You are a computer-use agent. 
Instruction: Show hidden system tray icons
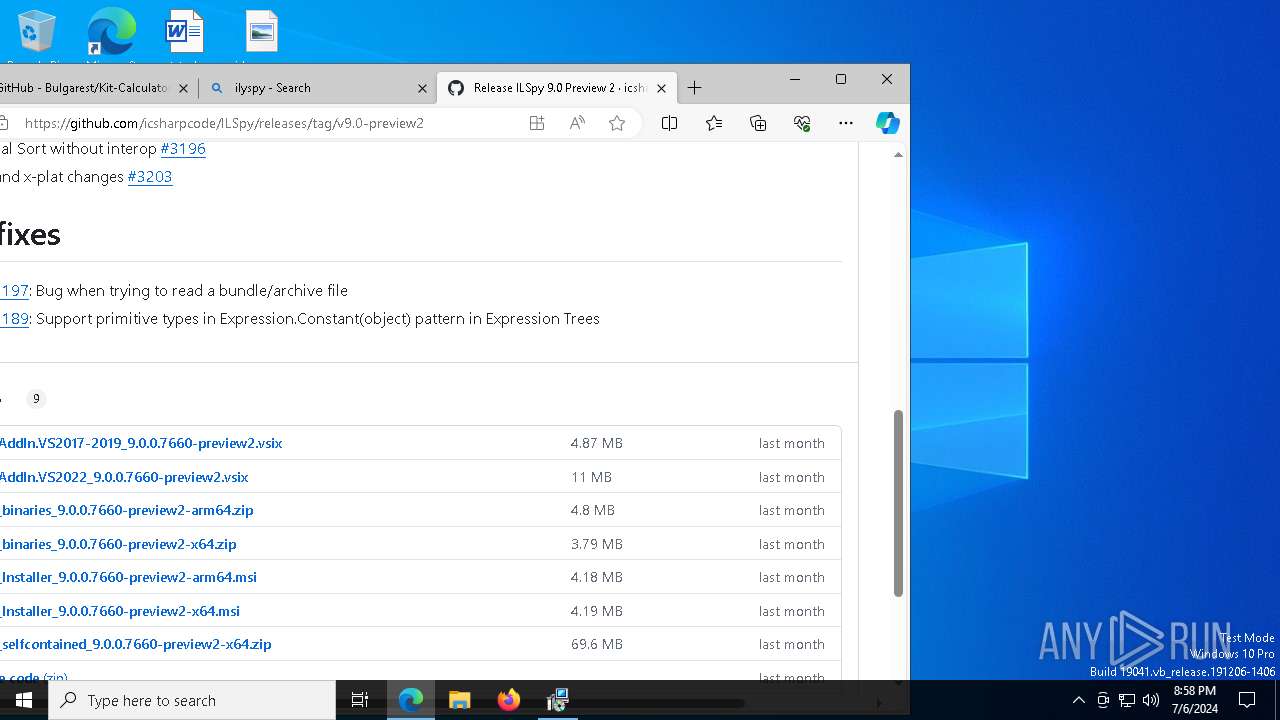[1078, 700]
